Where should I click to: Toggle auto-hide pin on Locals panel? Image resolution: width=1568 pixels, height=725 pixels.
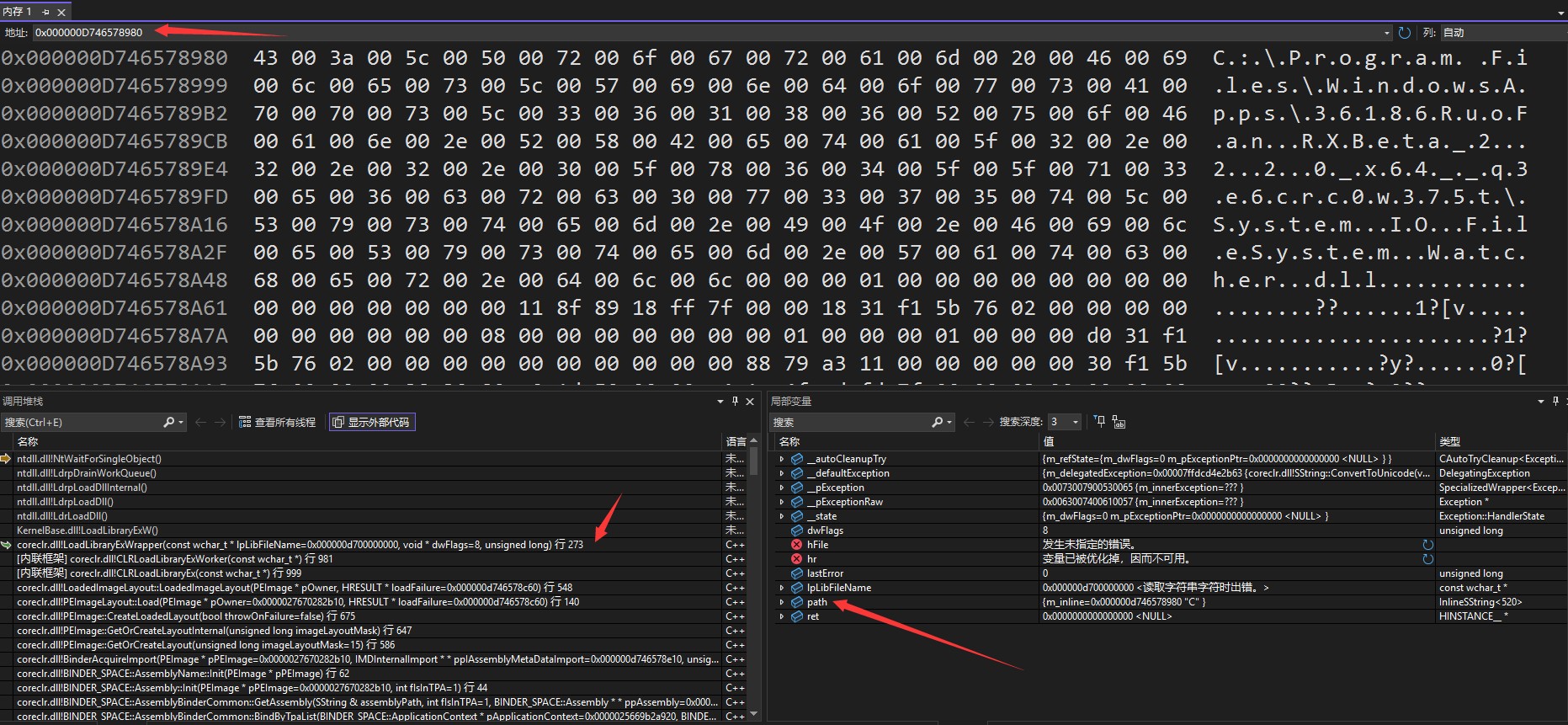(1555, 402)
